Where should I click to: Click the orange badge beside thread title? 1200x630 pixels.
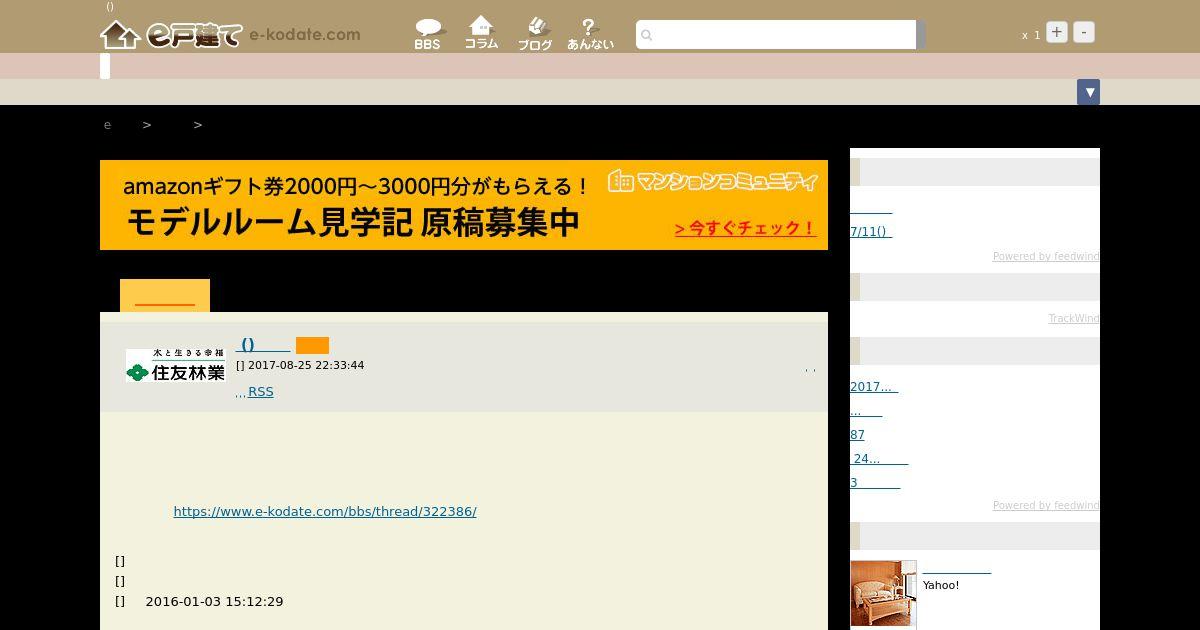(x=312, y=345)
